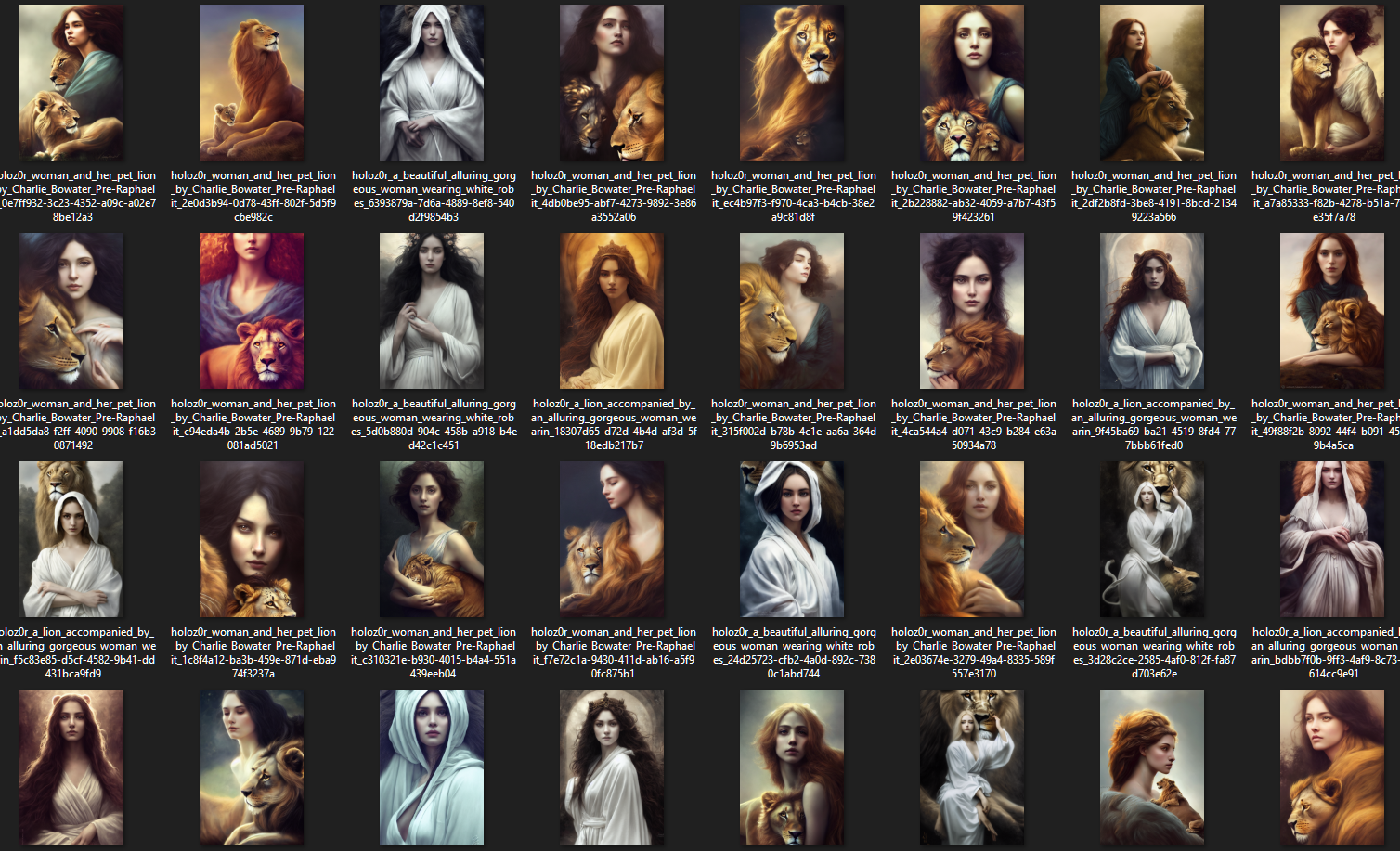Viewport: 1400px width, 851px height.
Task: Pick the thumbnail for file ending 9f423261
Action: (972, 83)
